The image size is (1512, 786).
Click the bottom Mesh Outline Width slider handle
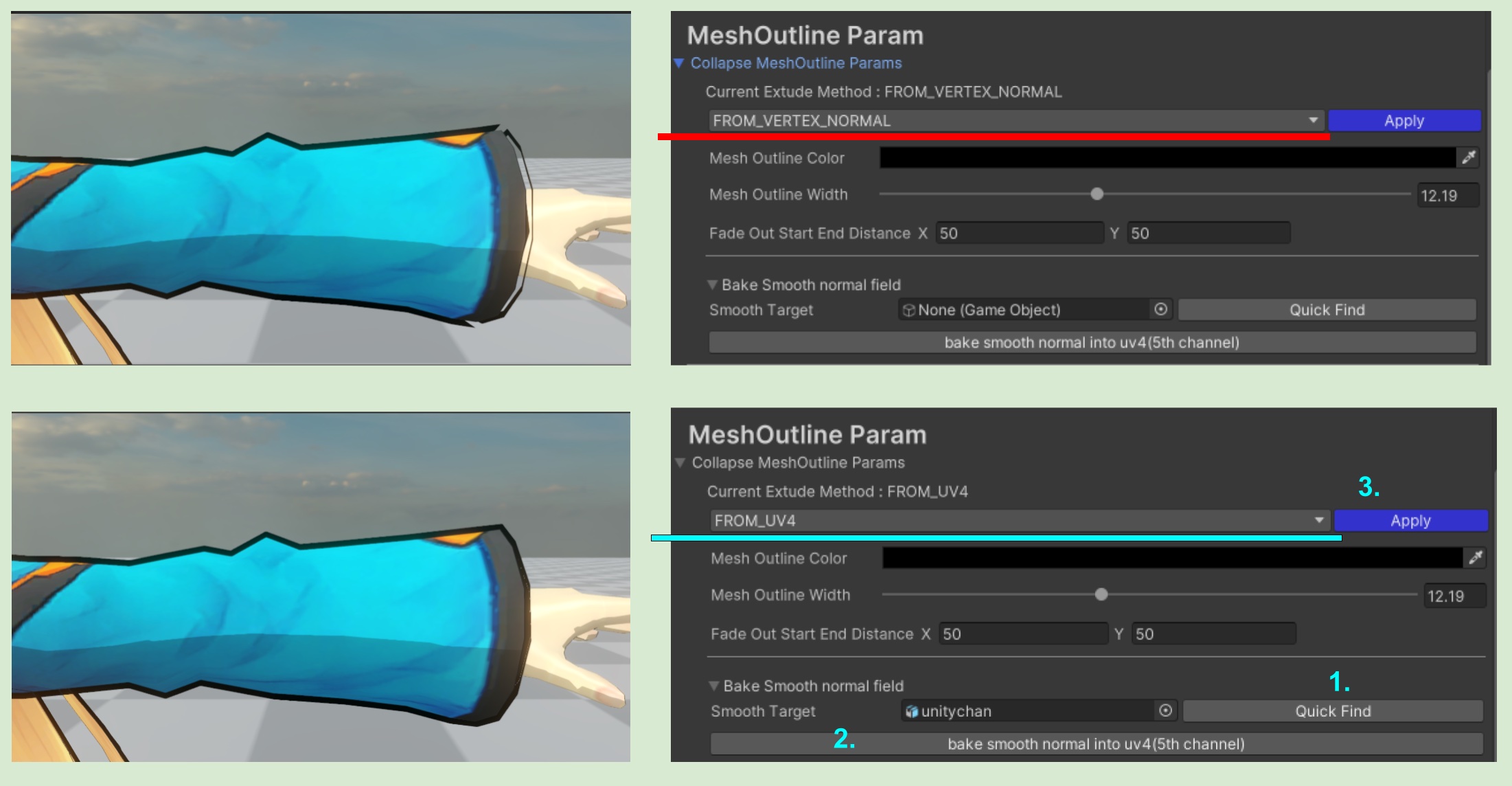[1101, 594]
